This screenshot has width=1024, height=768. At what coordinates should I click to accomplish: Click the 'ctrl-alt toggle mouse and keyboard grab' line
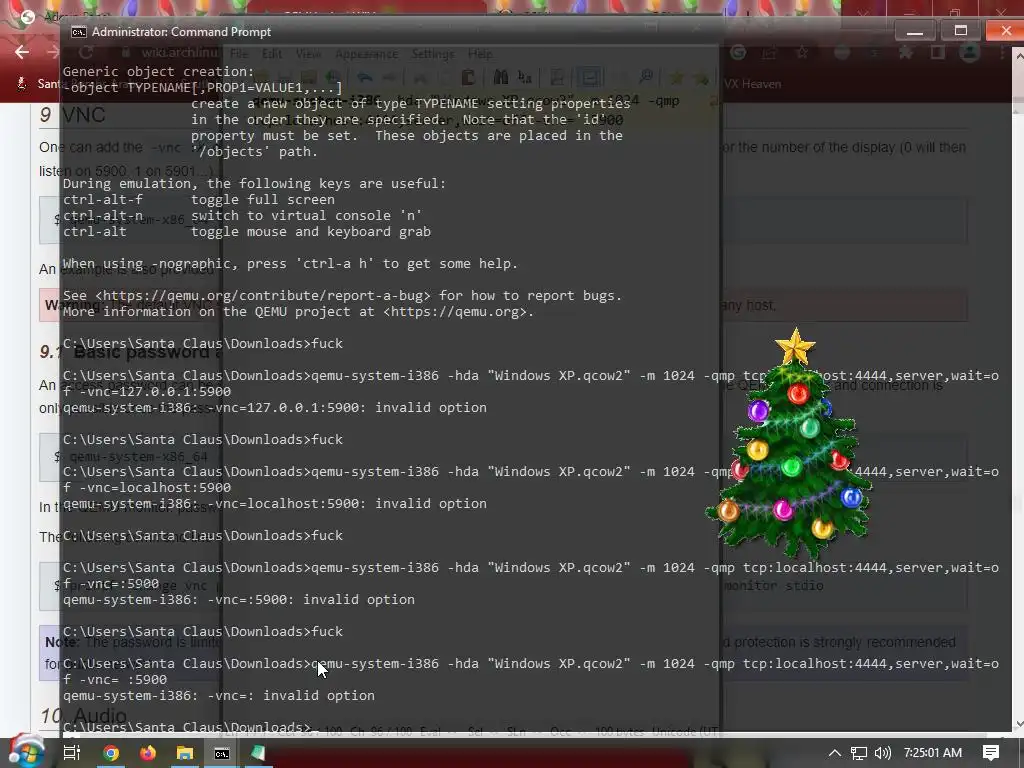[247, 232]
